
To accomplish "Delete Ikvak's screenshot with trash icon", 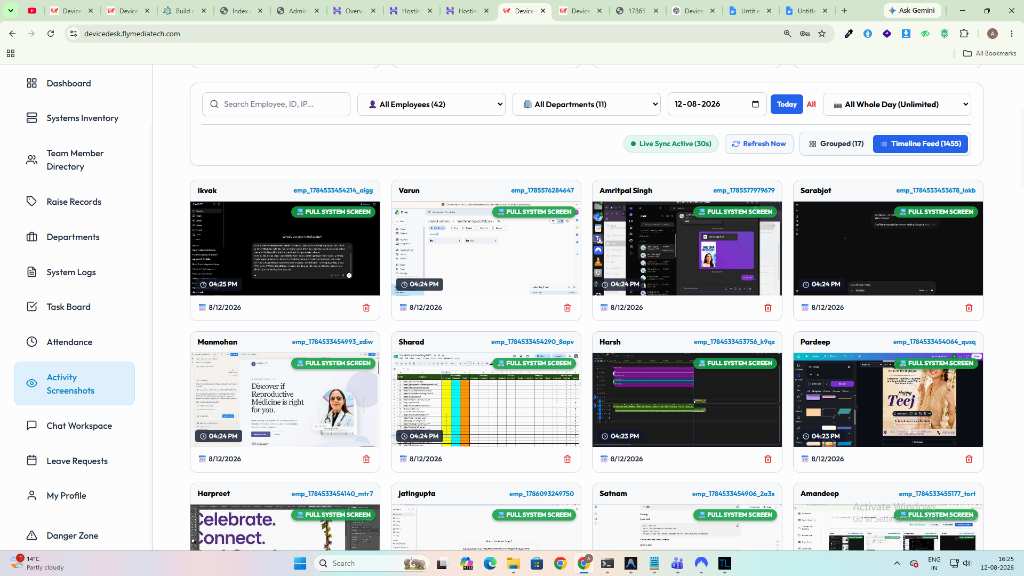I will 366,308.
